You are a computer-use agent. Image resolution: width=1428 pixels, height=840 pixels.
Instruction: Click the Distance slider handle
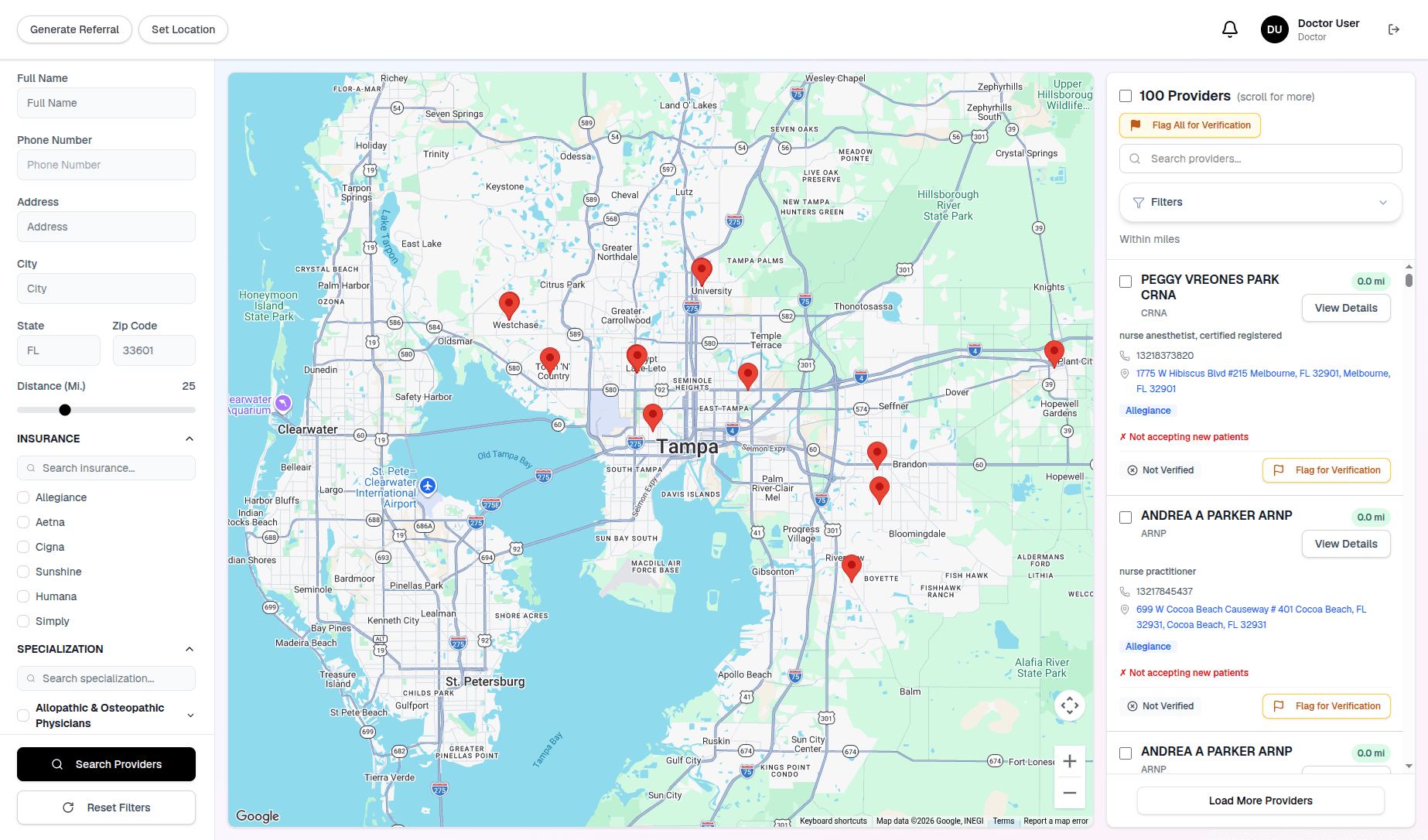65,410
